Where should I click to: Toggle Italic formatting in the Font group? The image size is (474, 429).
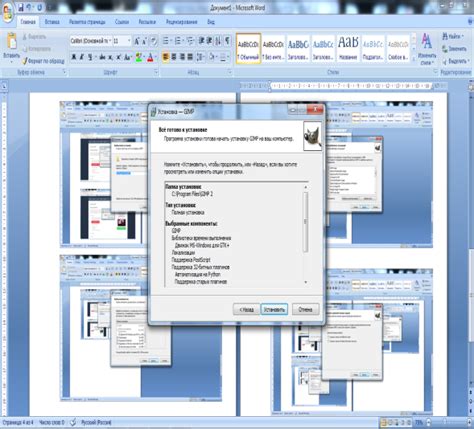pos(82,58)
